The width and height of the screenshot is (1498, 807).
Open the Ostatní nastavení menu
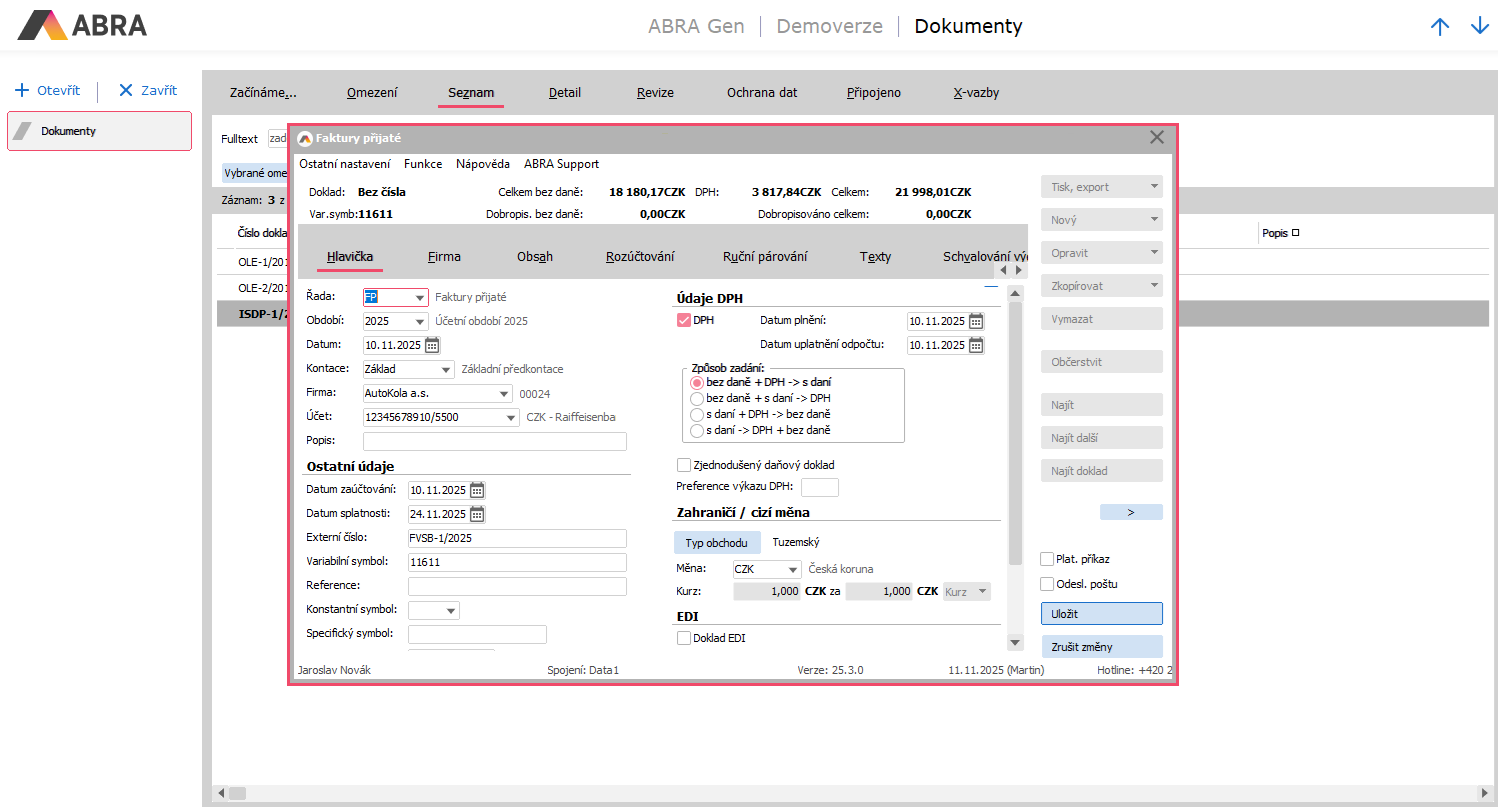[x=345, y=164]
